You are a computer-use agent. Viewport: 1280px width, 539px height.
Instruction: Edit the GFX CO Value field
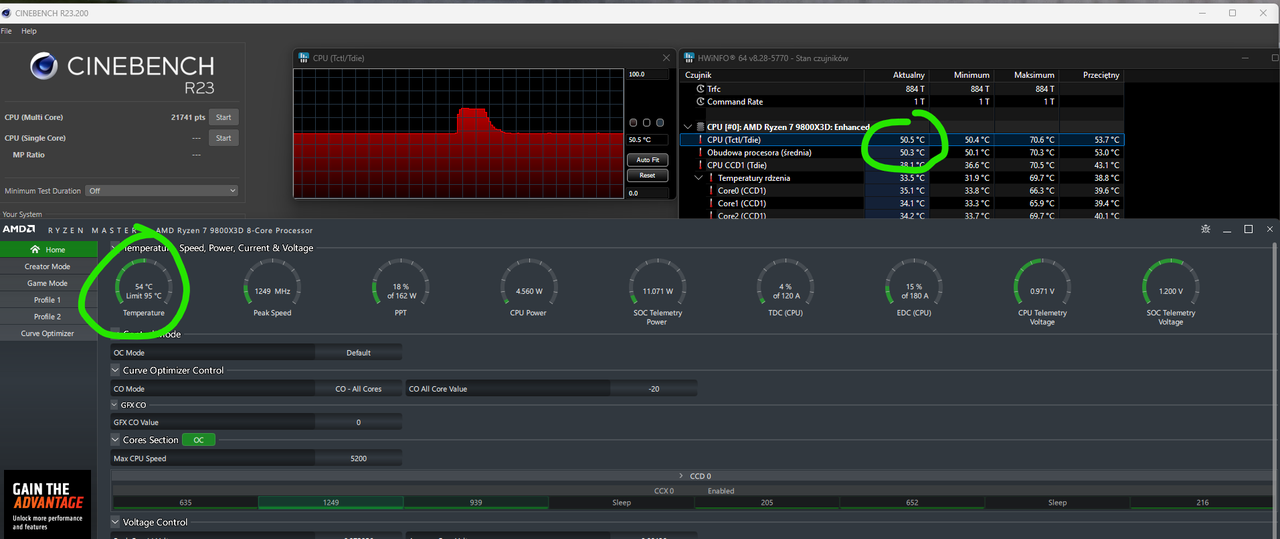tap(358, 422)
